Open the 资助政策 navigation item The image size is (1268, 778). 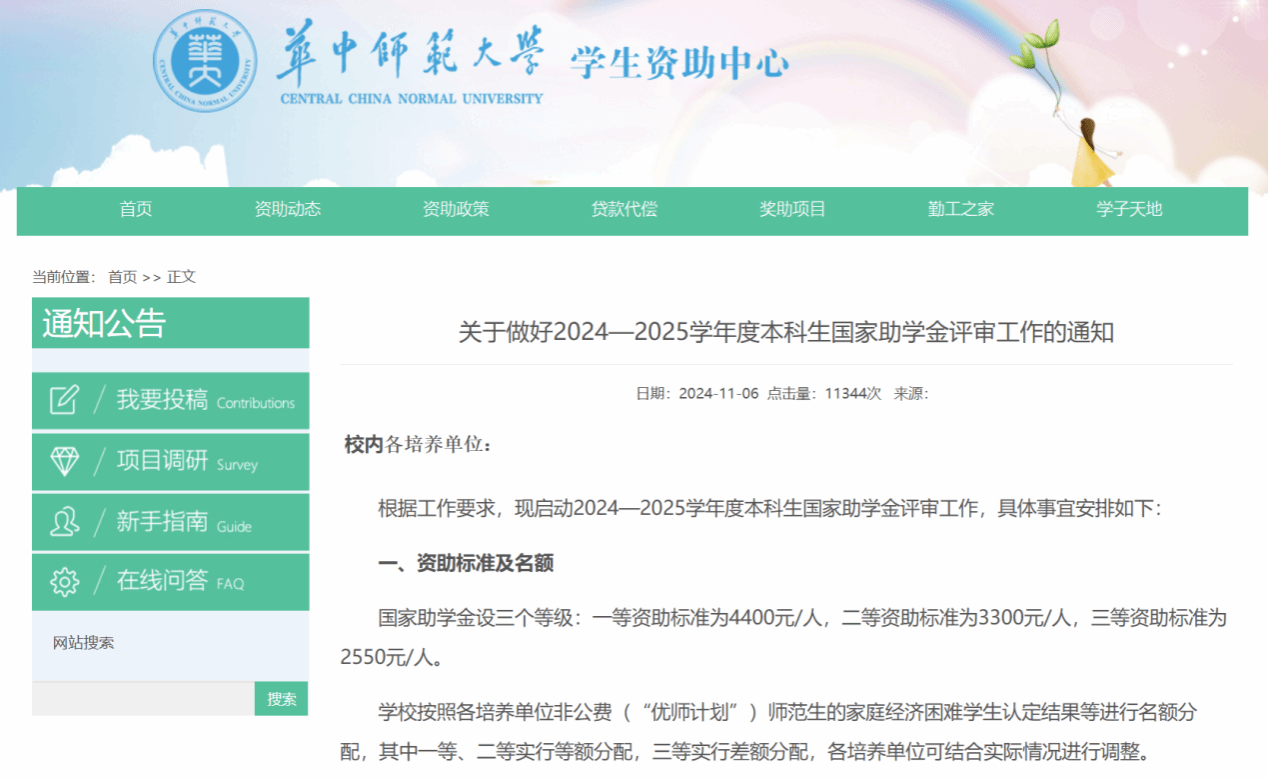click(x=456, y=210)
